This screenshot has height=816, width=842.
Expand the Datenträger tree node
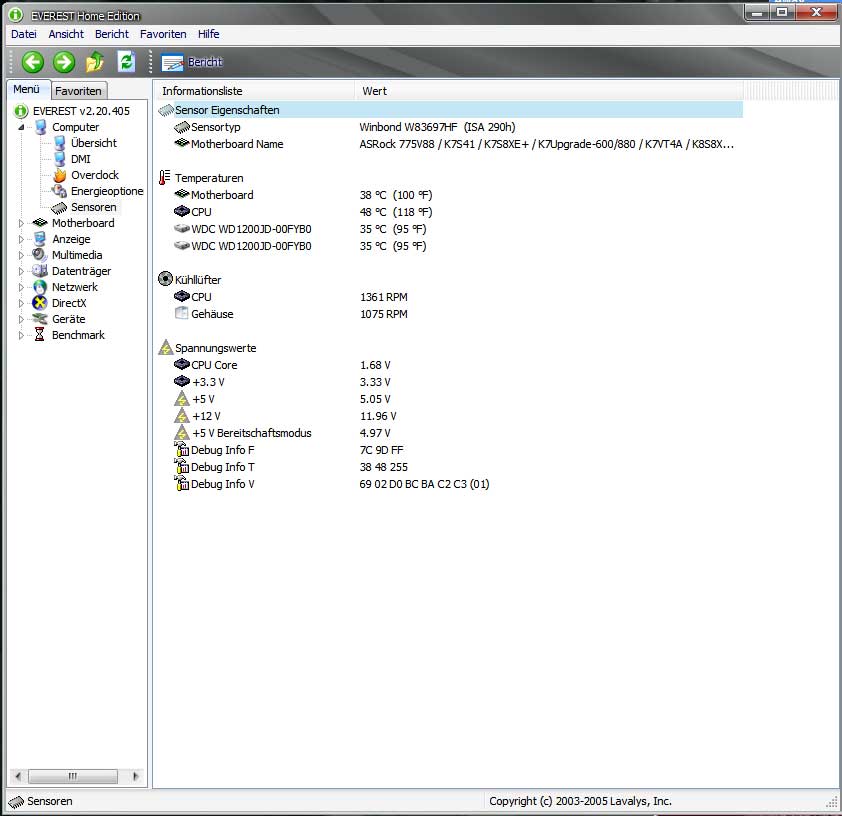click(x=21, y=271)
